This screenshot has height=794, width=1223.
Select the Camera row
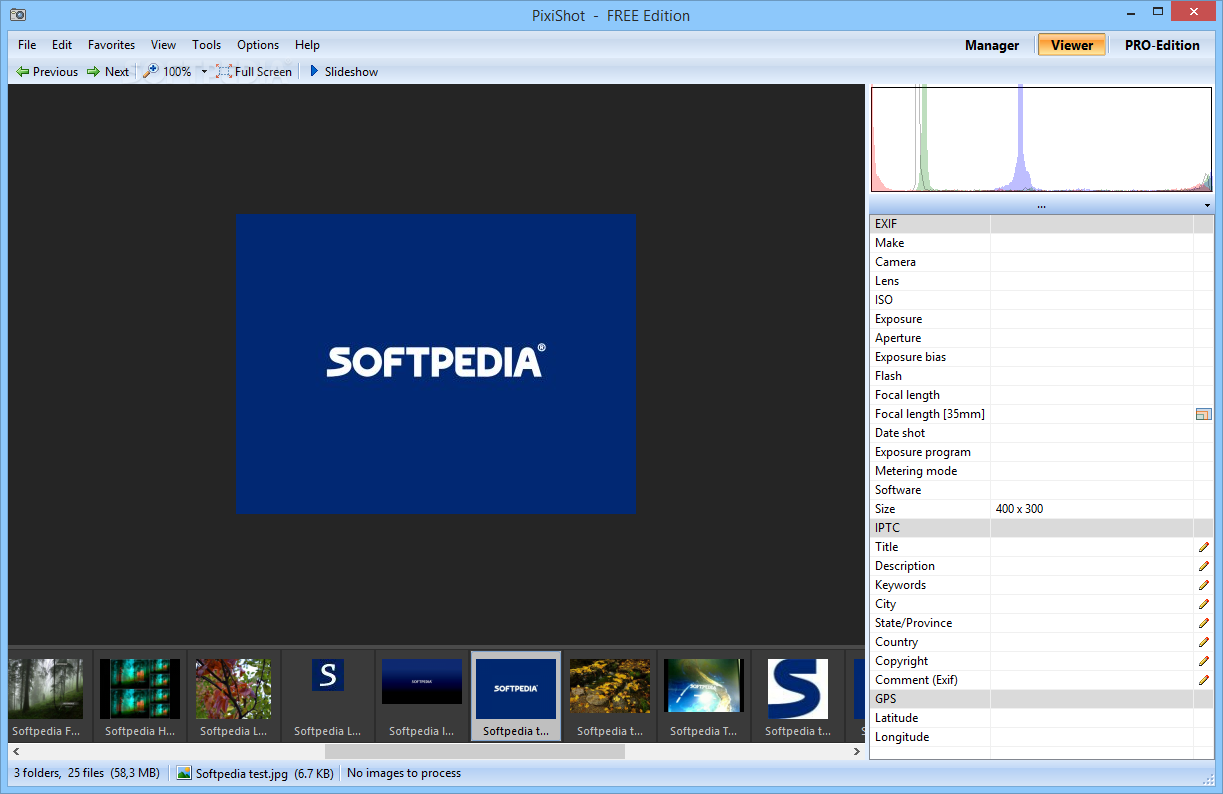point(1041,262)
